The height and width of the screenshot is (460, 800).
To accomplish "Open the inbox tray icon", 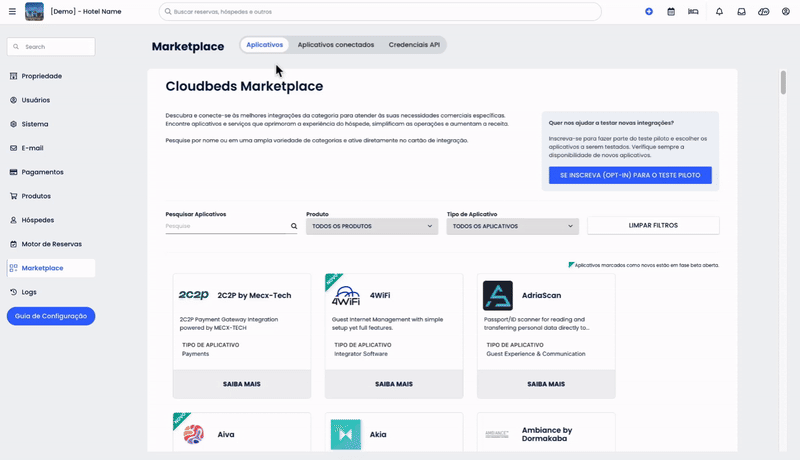I will coord(741,11).
